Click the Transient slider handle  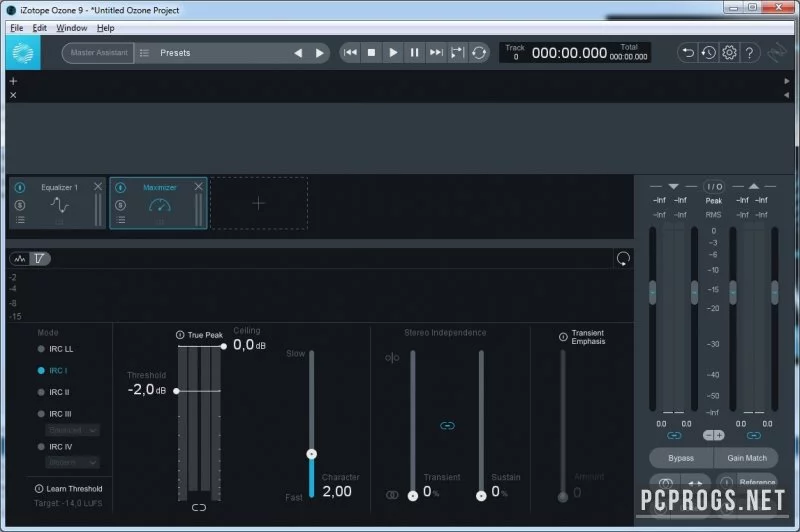click(x=413, y=496)
